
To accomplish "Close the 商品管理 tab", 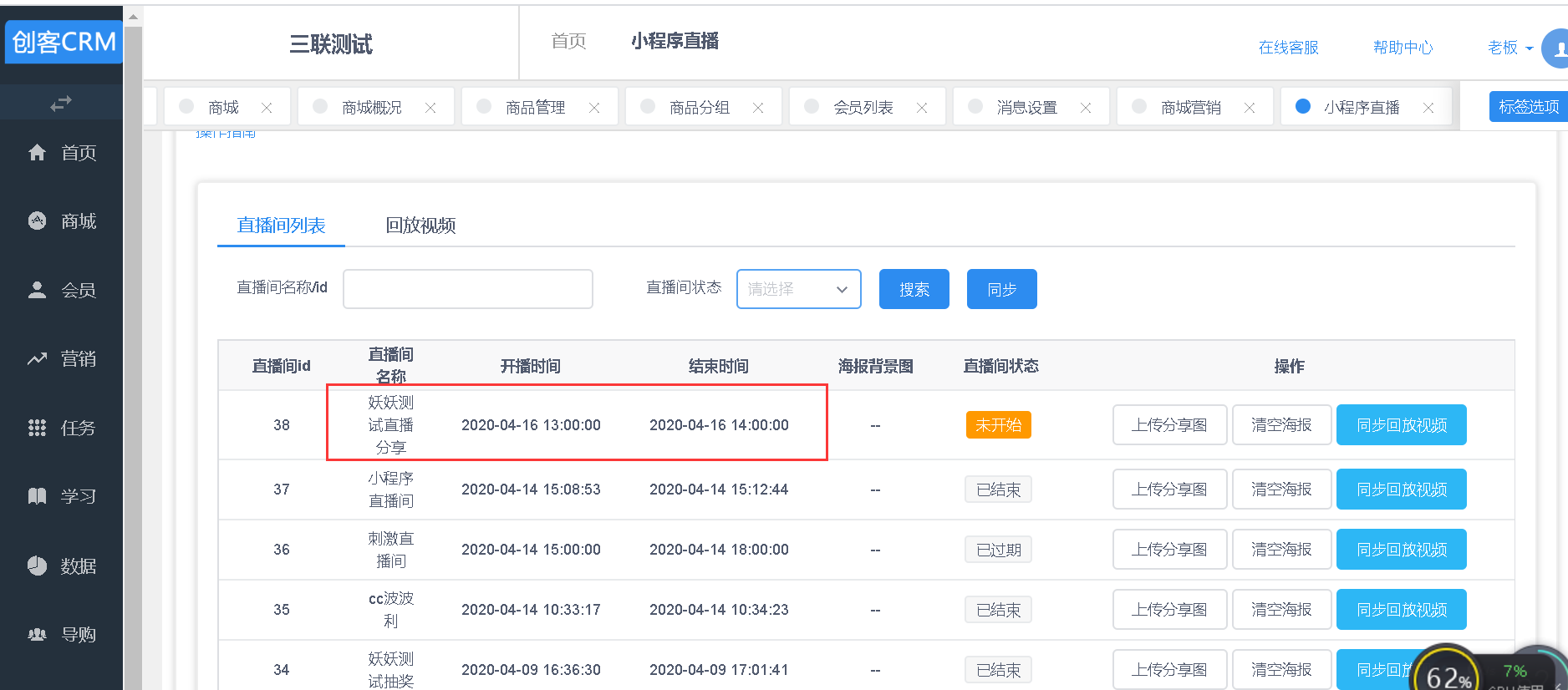I will point(594,108).
